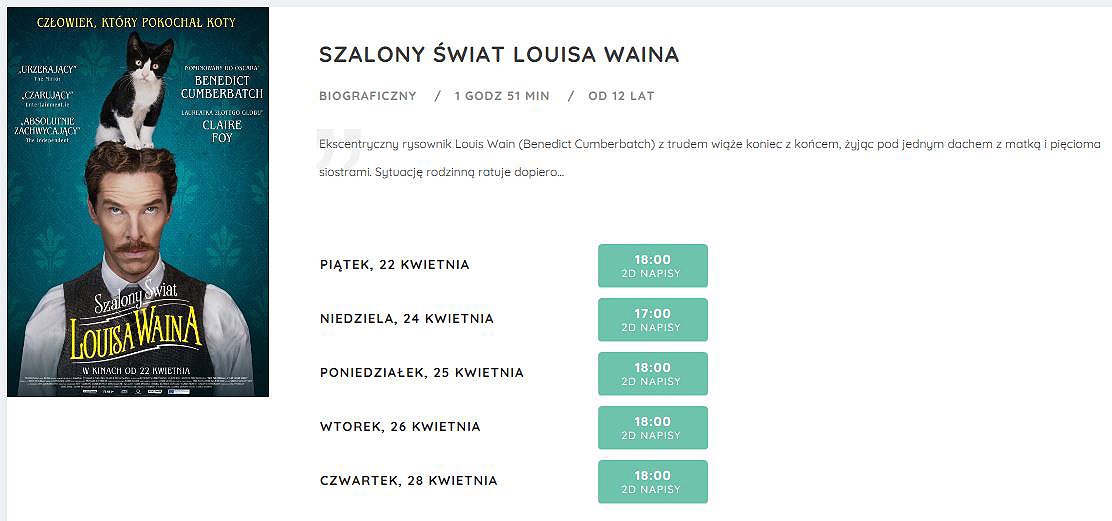Click Benedict Cumberbatch name on poster

point(222,87)
